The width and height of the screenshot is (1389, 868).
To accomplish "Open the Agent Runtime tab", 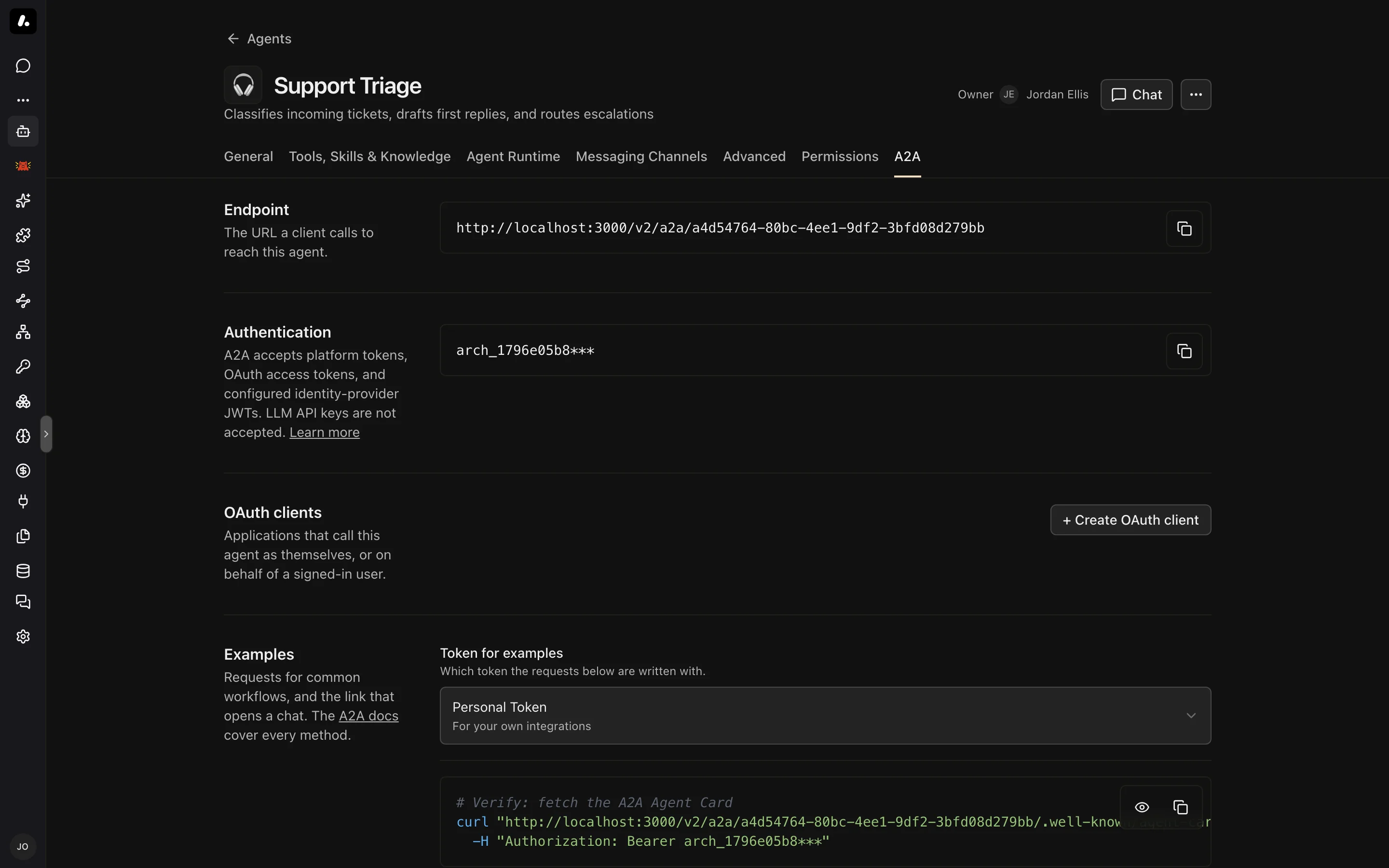I will pyautogui.click(x=513, y=157).
